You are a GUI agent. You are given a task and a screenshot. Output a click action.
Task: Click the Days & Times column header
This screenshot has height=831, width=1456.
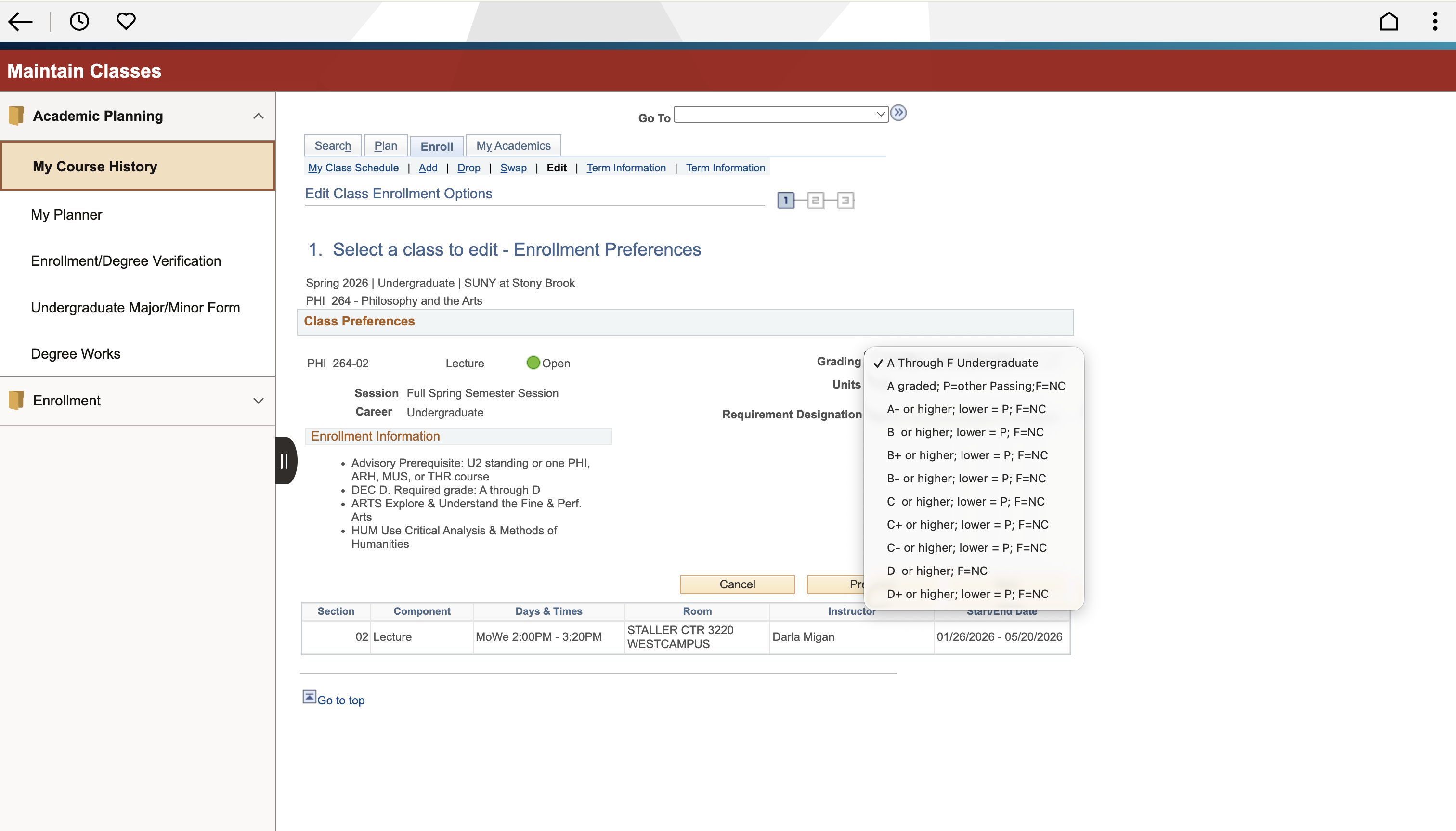point(548,611)
